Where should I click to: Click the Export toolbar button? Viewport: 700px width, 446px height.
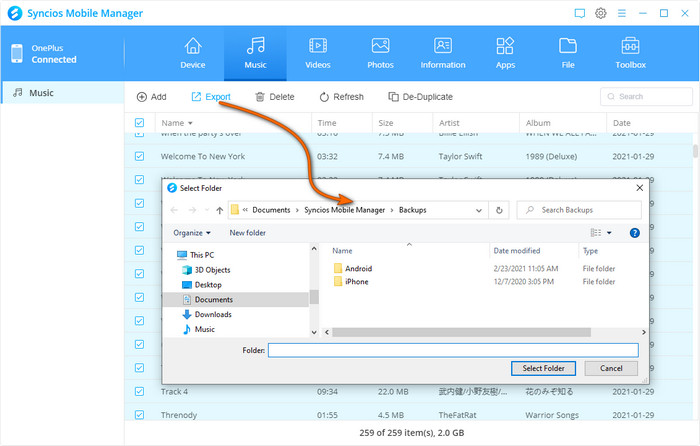211,97
